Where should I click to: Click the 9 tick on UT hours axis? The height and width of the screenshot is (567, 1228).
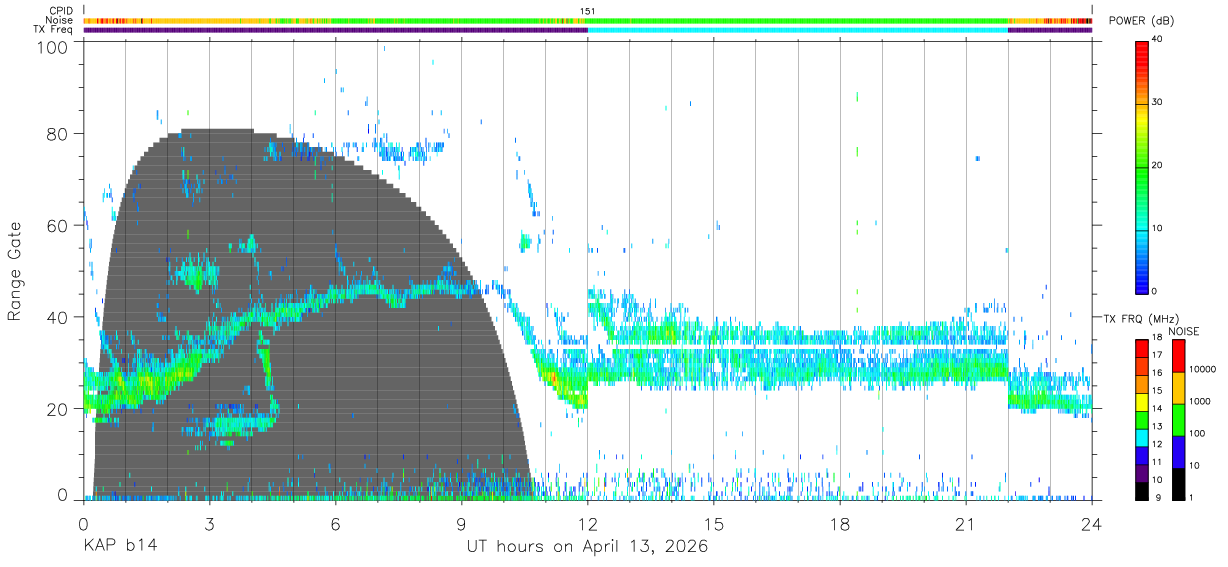[x=461, y=524]
